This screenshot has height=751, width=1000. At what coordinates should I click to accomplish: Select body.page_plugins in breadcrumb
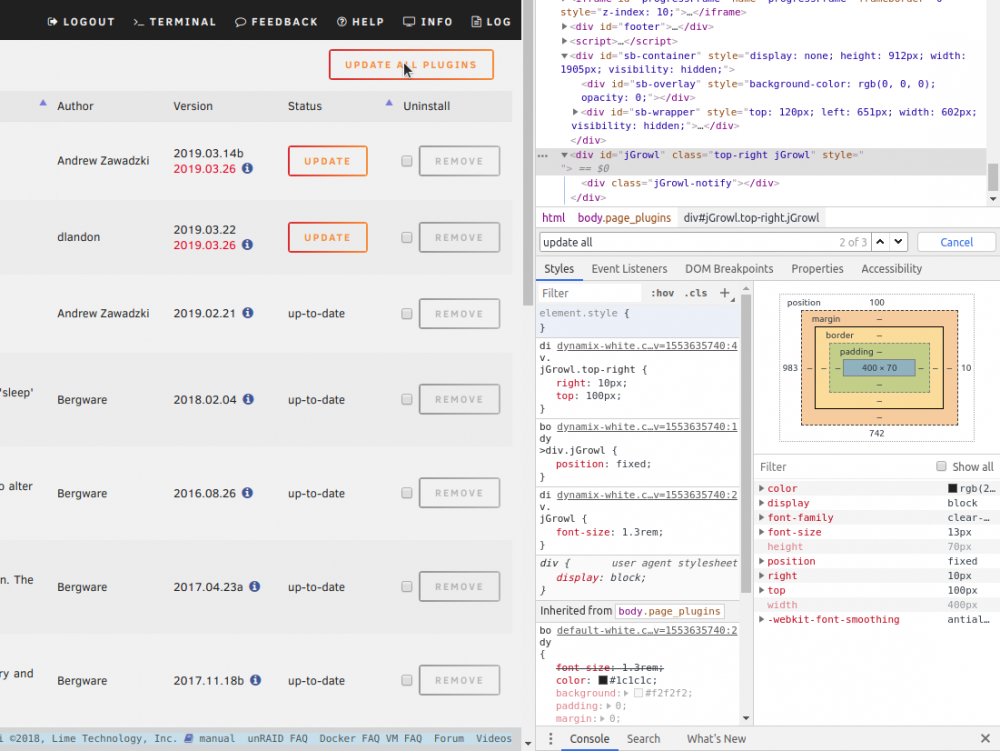[624, 218]
